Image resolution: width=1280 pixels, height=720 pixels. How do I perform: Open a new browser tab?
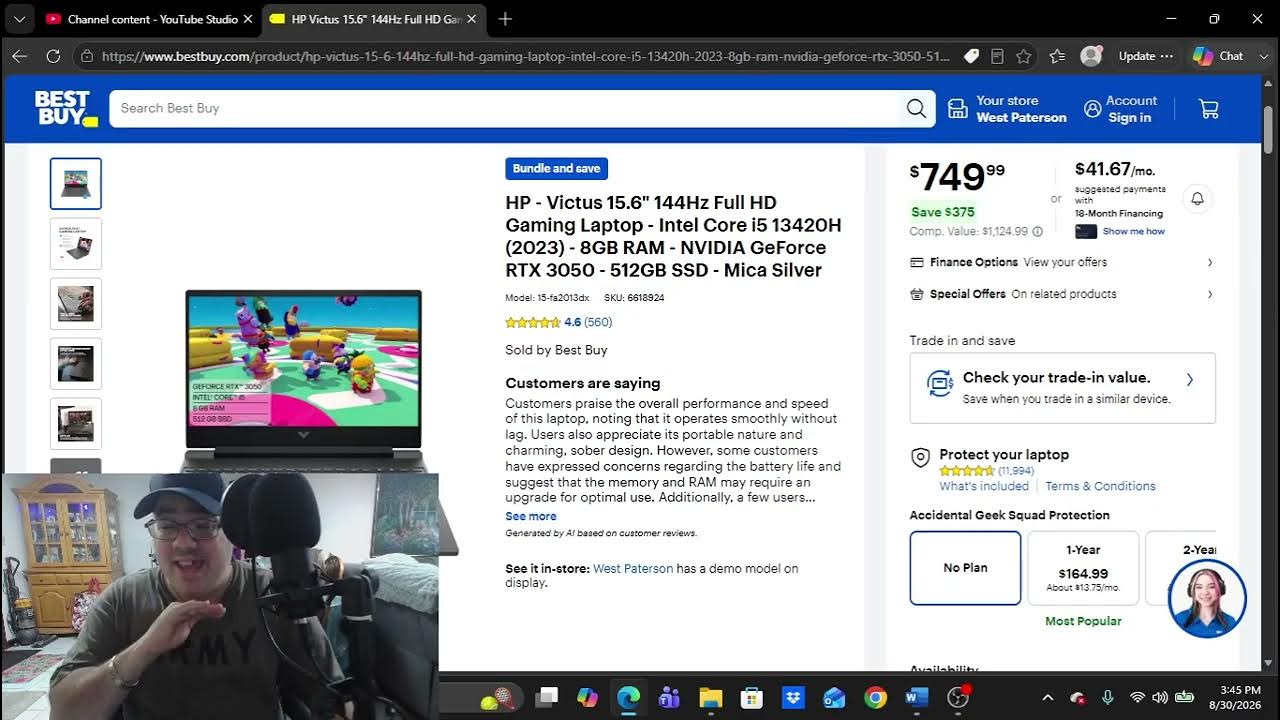pos(505,19)
